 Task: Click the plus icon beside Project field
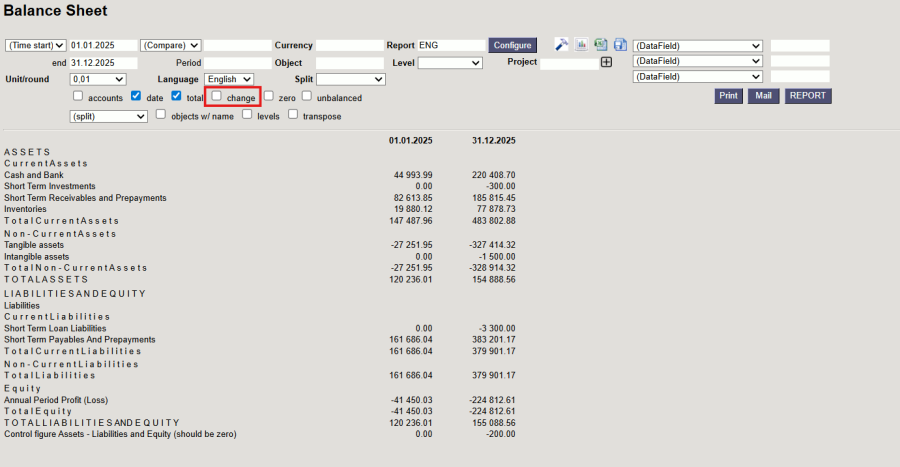606,62
